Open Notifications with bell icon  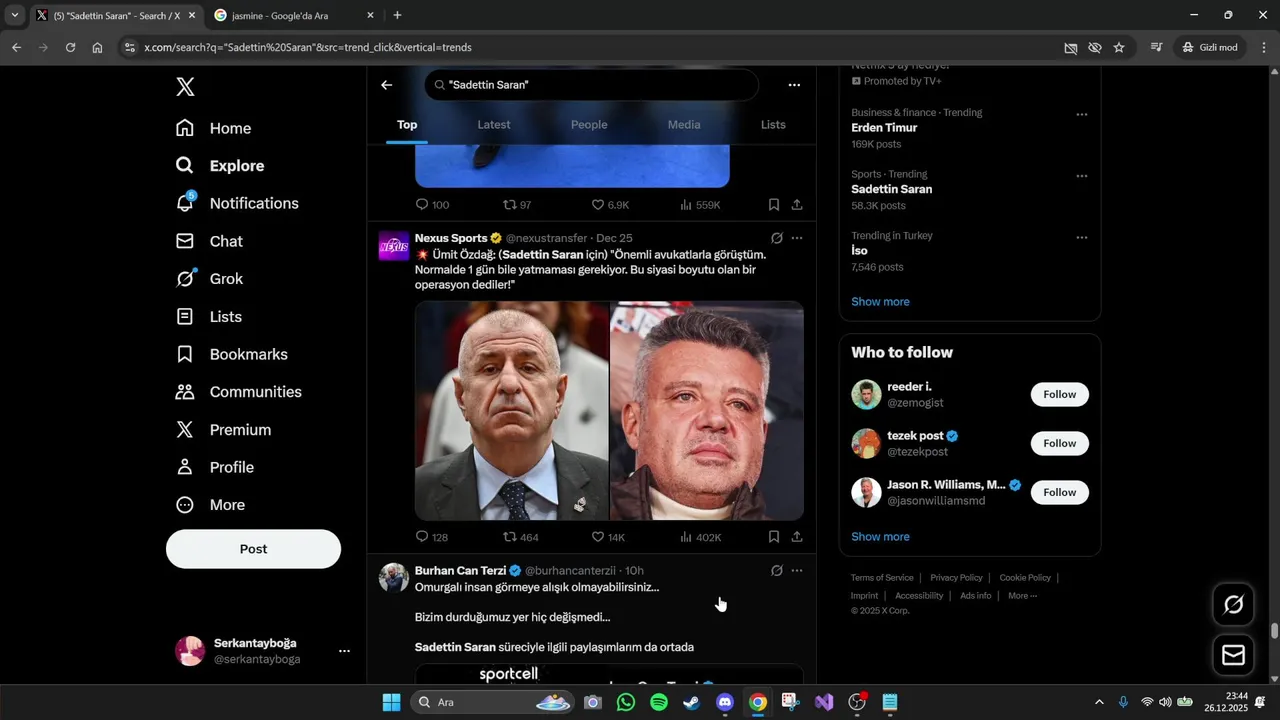pyautogui.click(x=237, y=203)
